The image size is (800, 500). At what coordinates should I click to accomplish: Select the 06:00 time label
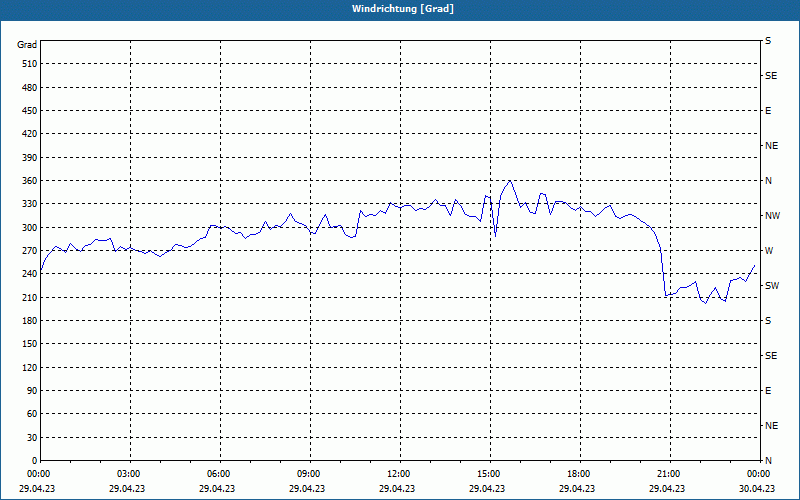tap(217, 474)
